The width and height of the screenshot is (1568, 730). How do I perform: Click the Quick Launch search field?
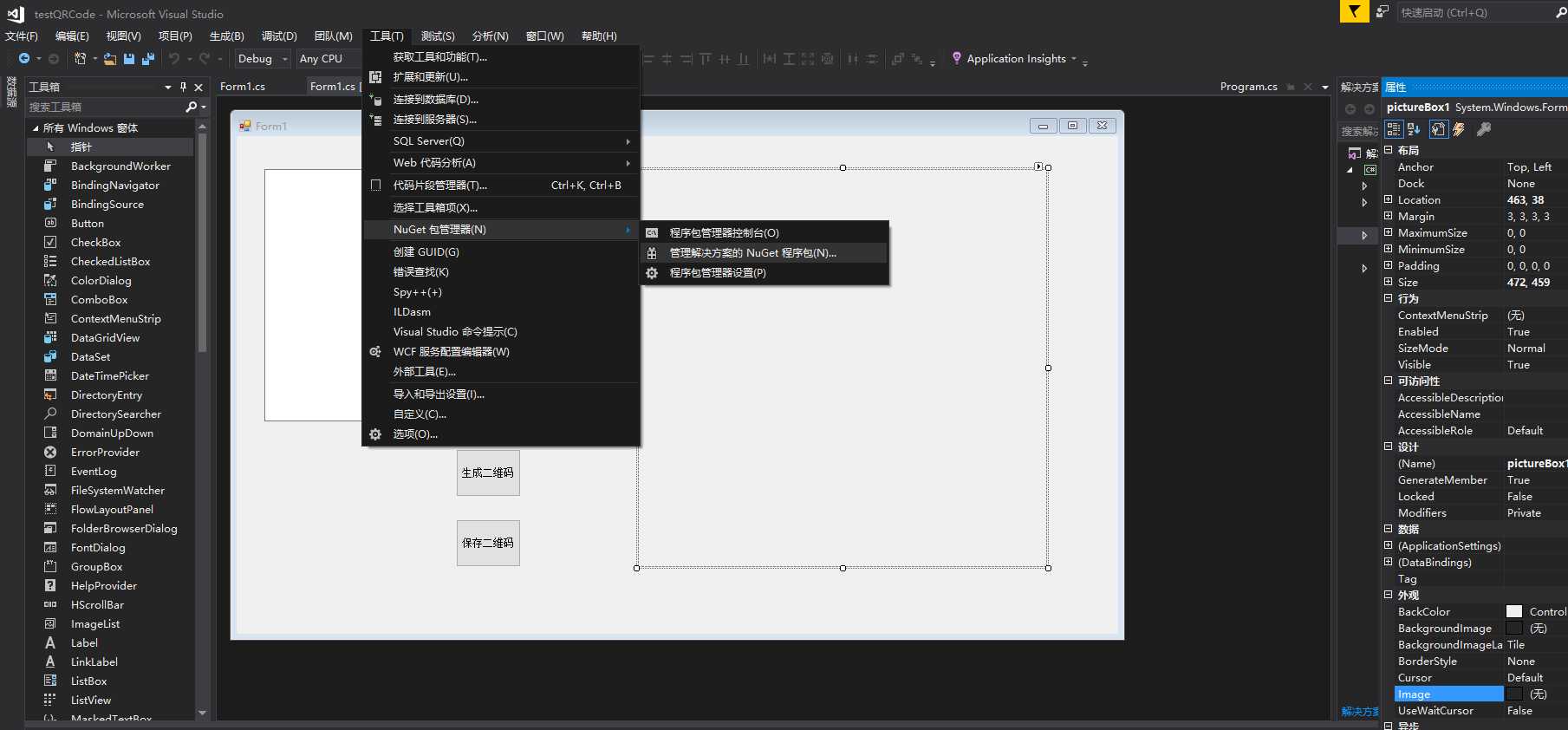coord(1476,12)
